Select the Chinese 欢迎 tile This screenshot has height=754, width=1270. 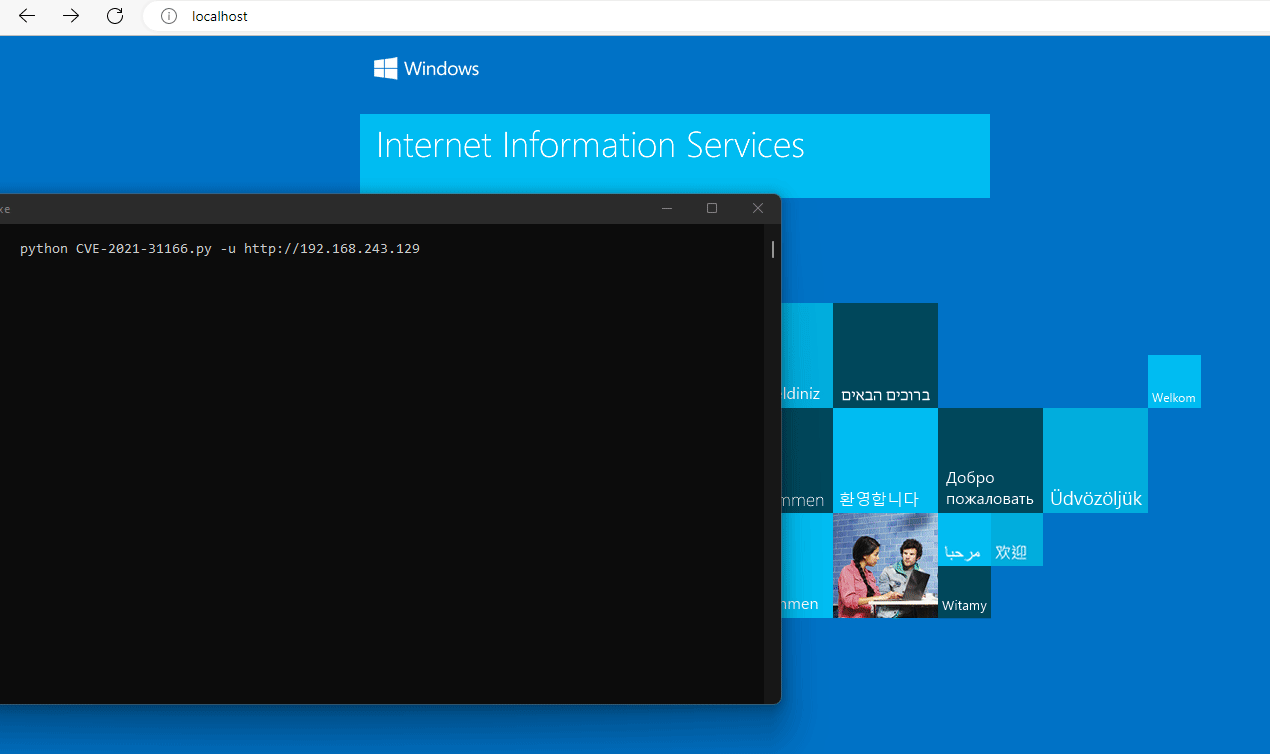click(x=1017, y=539)
